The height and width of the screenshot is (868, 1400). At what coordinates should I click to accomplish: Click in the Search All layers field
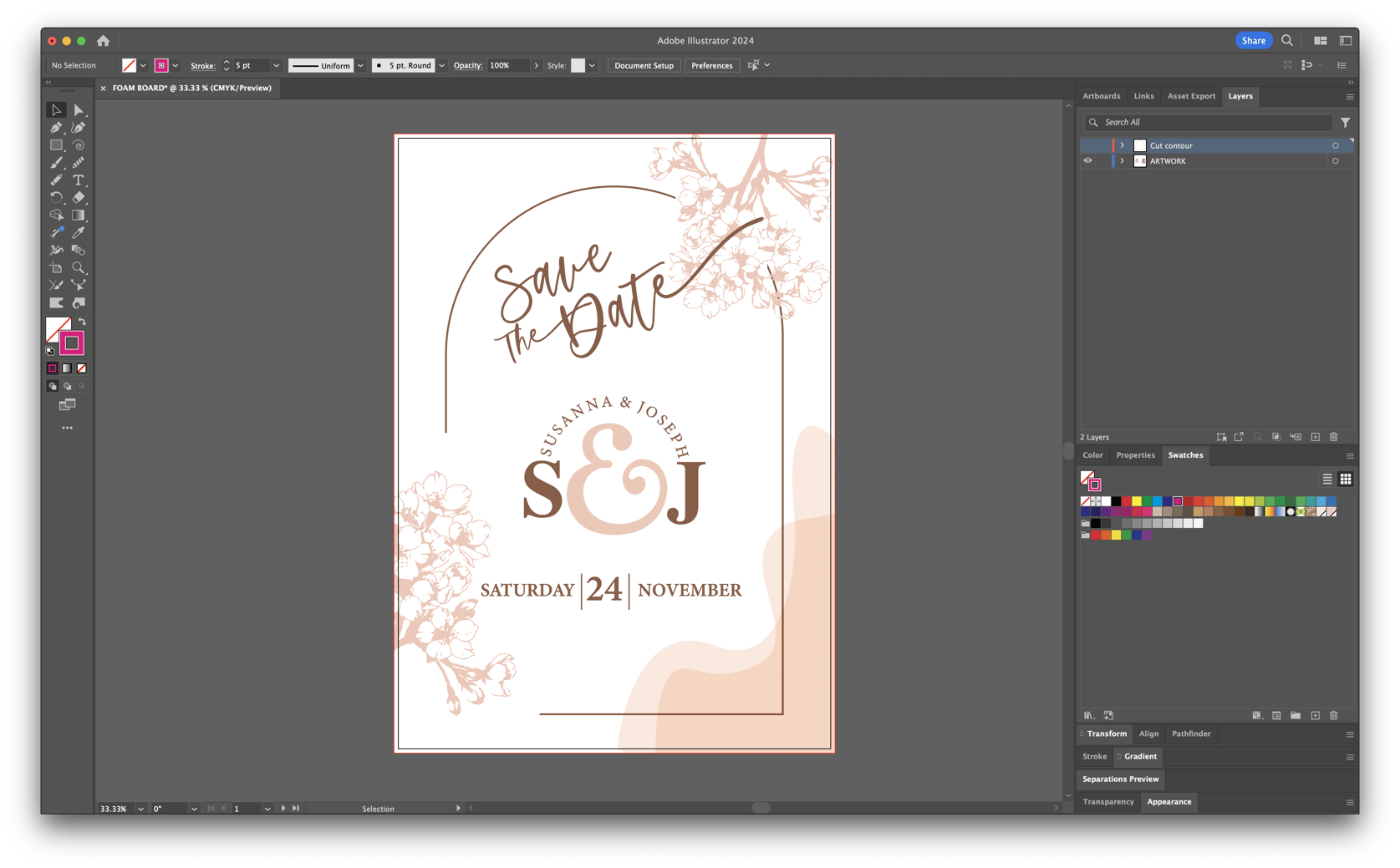tap(1212, 122)
